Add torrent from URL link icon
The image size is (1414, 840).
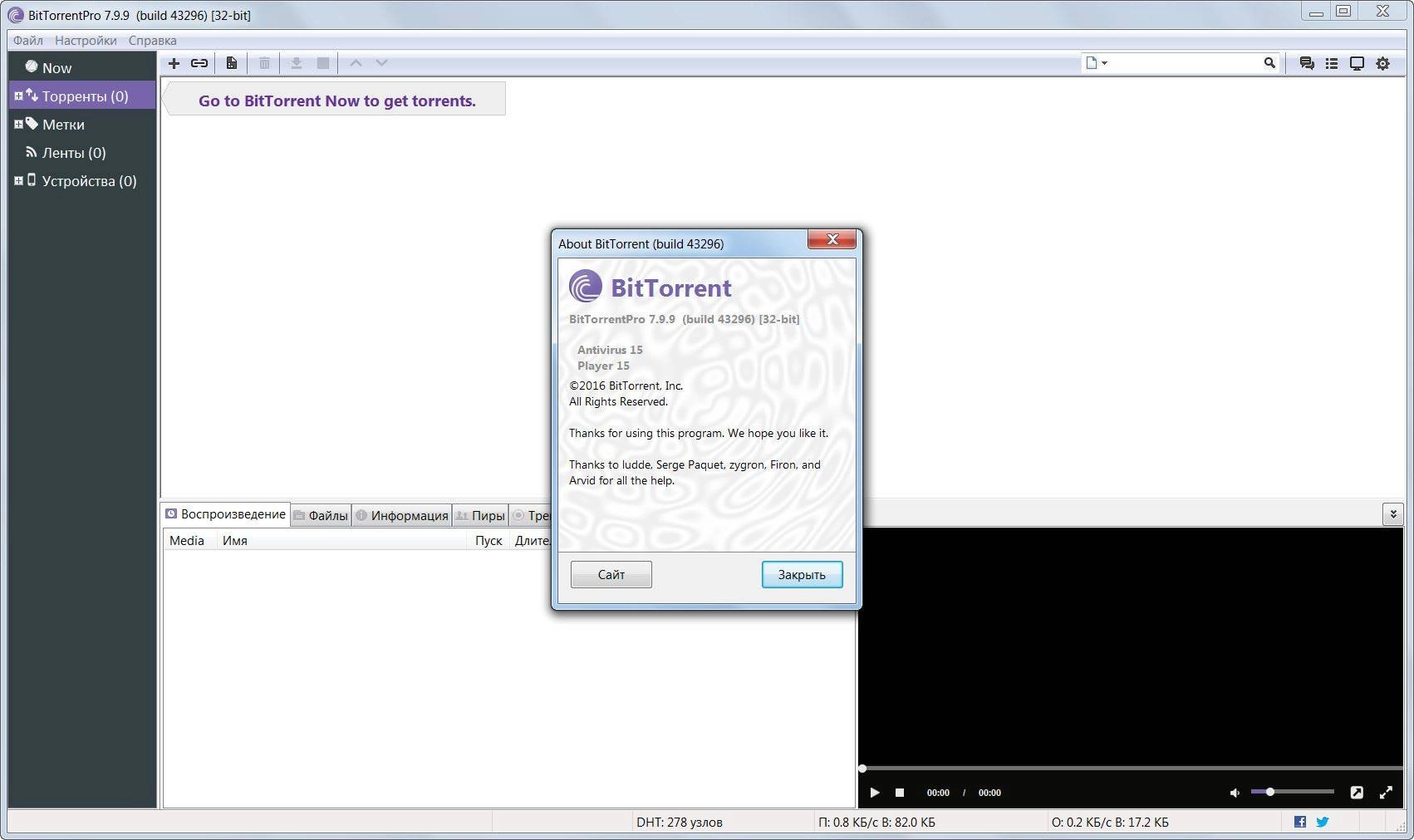click(x=199, y=63)
